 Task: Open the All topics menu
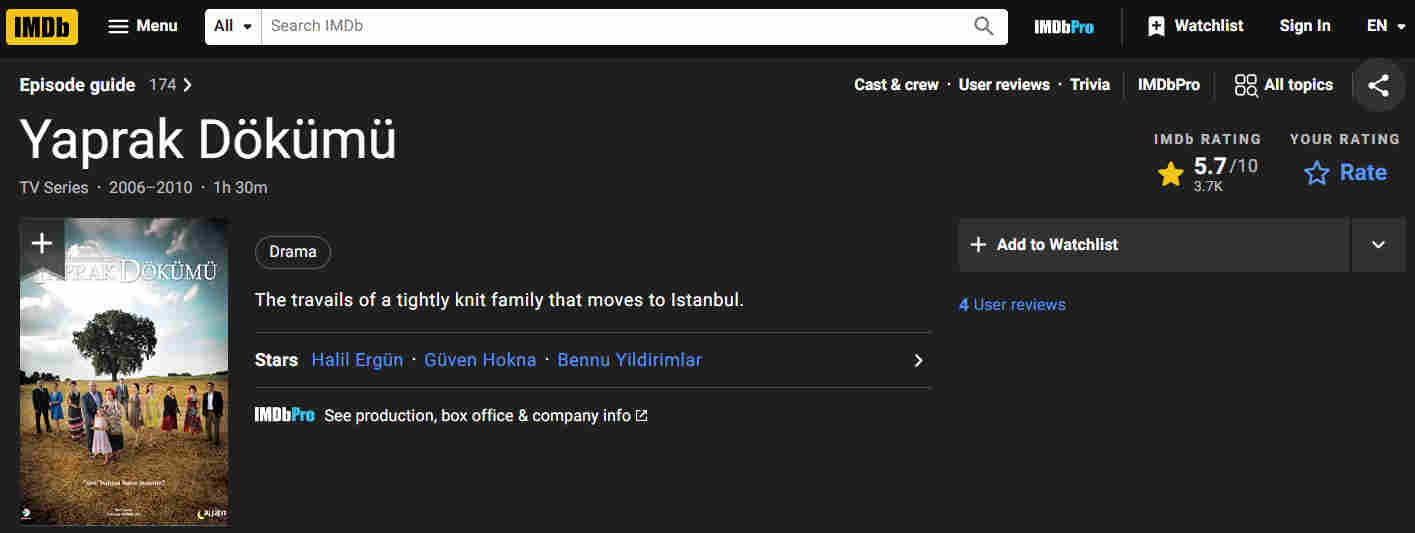1283,85
